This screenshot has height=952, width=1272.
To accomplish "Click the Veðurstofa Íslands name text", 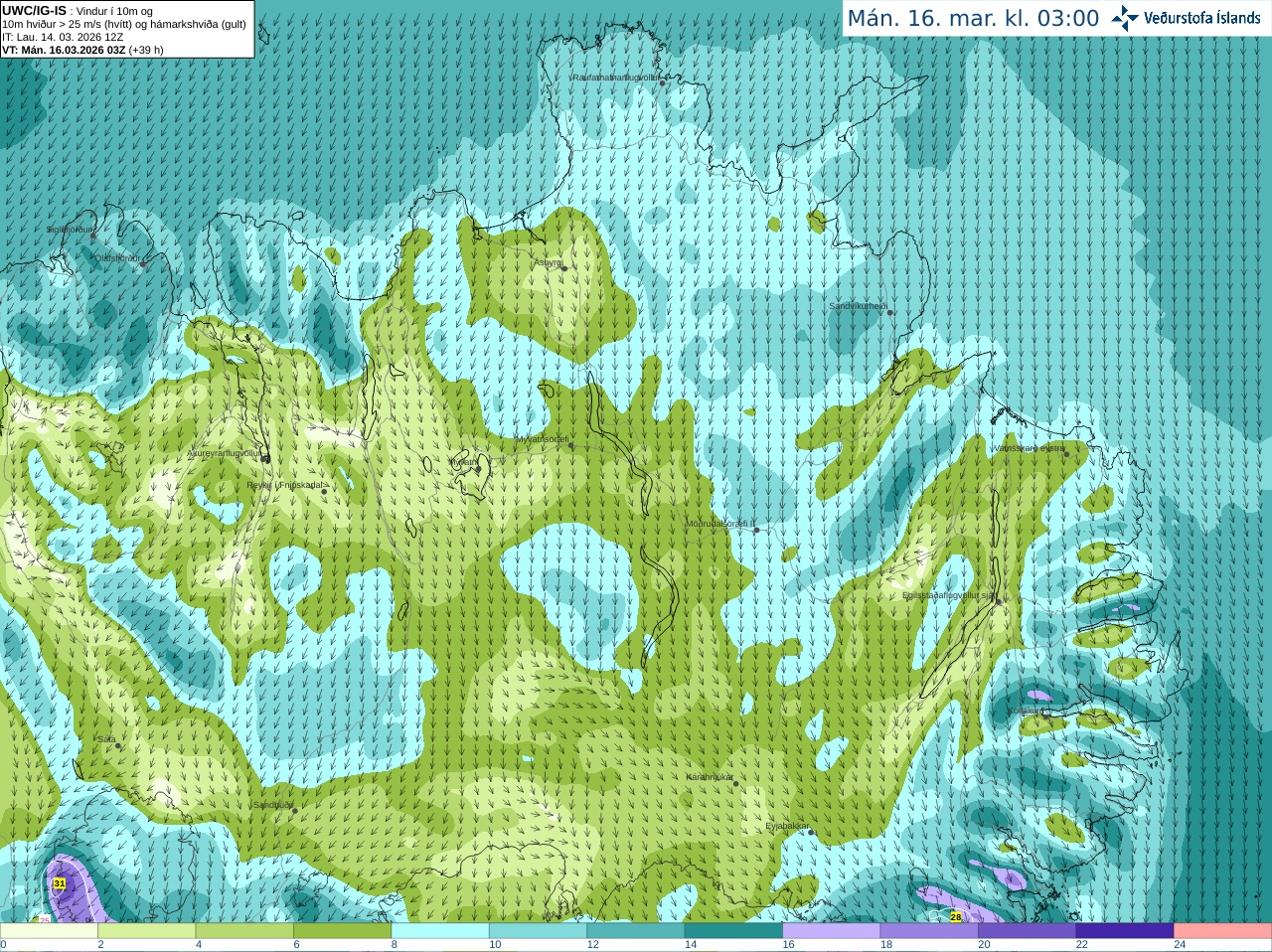I will (x=1202, y=18).
